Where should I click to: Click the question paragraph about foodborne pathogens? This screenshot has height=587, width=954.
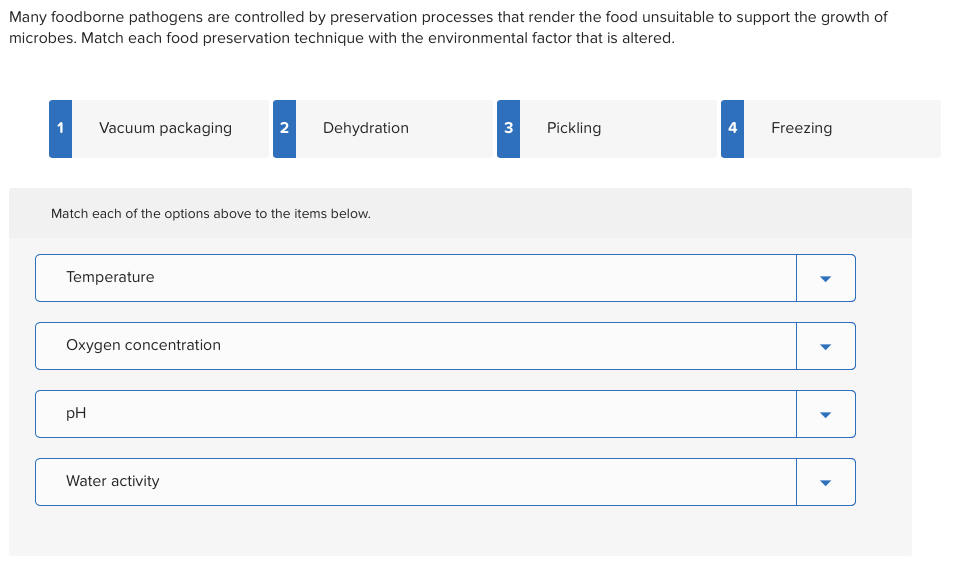pos(448,28)
